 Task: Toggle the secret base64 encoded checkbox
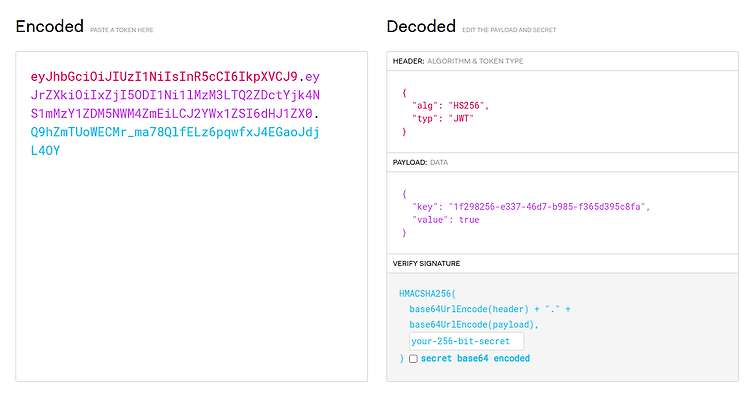coord(413,359)
